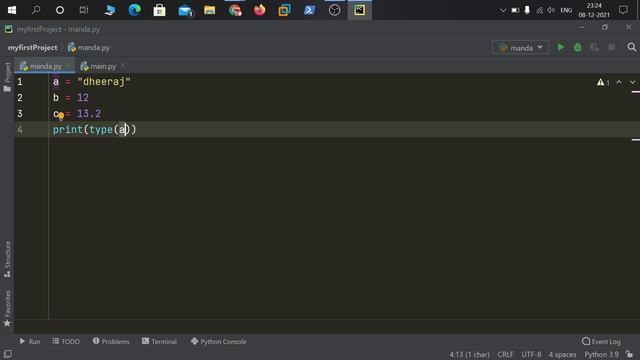Viewport: 640px width, 360px height.
Task: Place cursor on the value 12 on line 2
Action: click(82, 98)
